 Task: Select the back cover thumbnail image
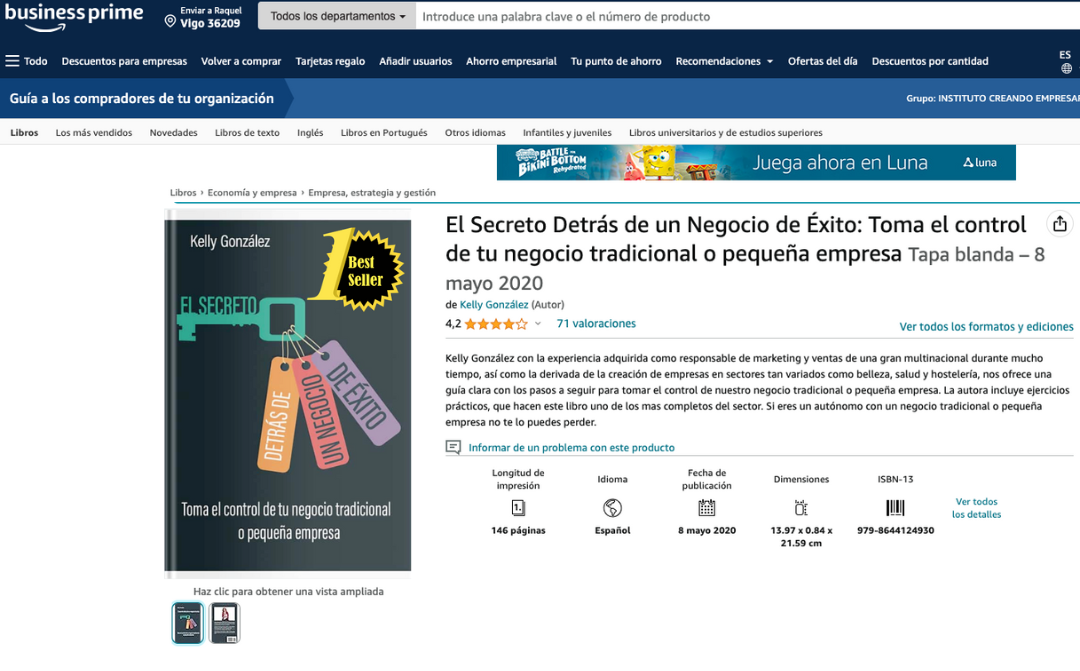click(225, 623)
